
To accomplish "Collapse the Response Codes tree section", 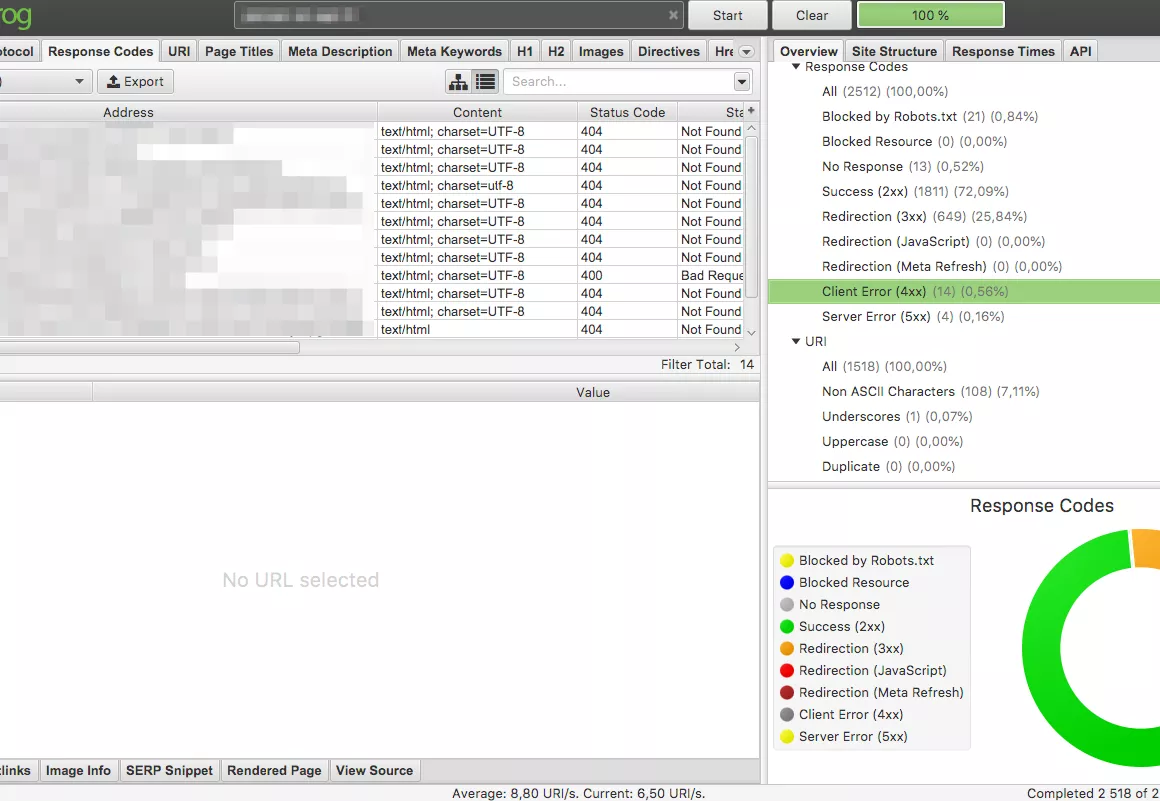I will (x=796, y=67).
